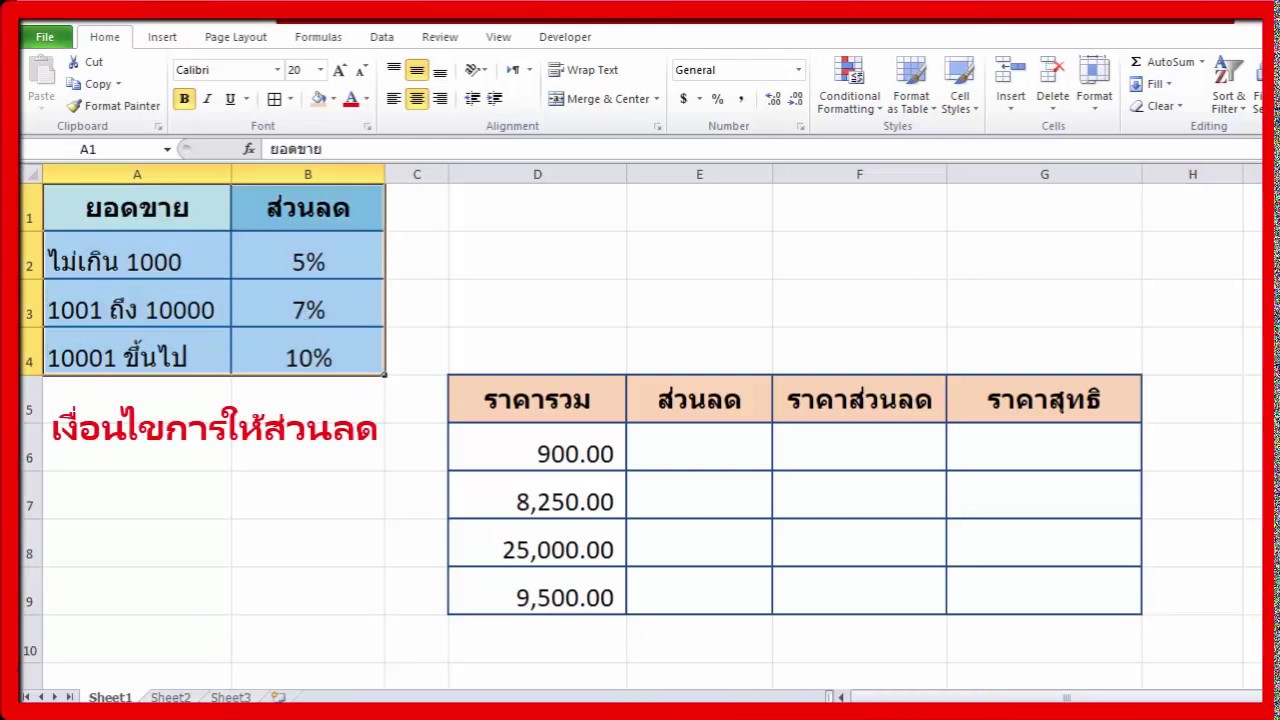Open Cell Styles gallery
The height and width of the screenshot is (720, 1280).
[959, 86]
